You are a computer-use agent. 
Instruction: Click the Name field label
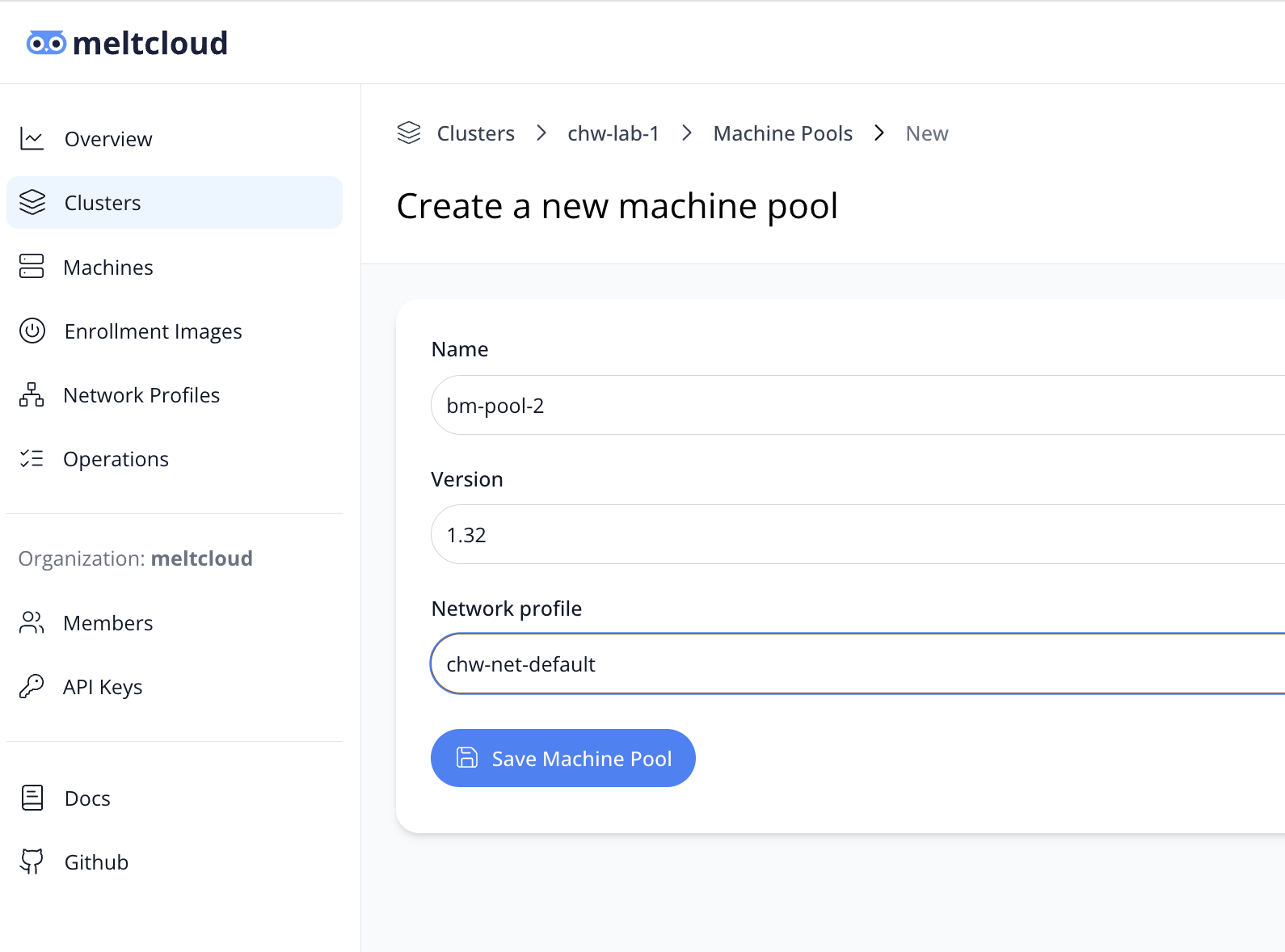(x=460, y=349)
